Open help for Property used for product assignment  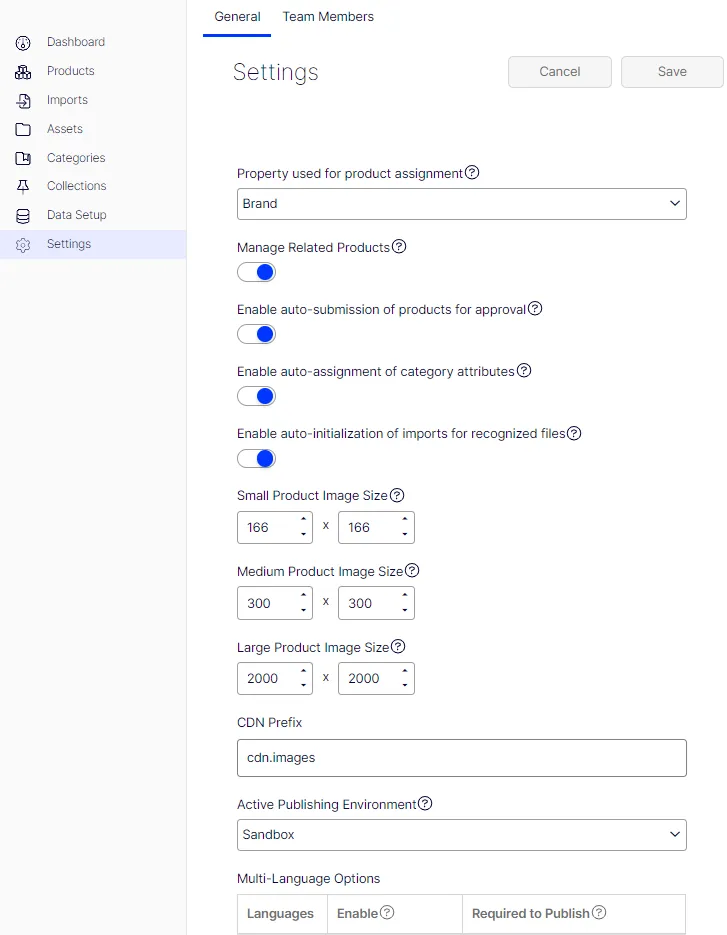472,172
